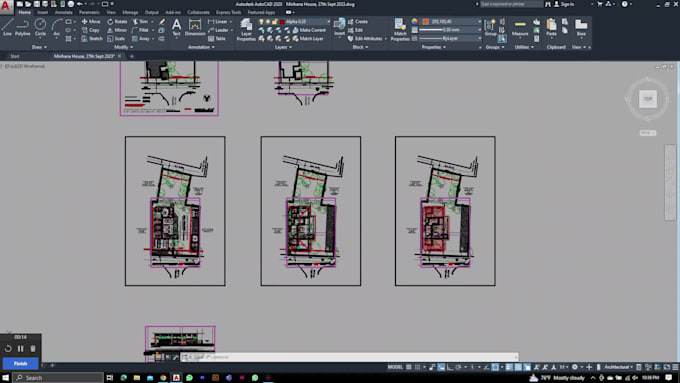Toggle snap mode in status bar

(417, 367)
